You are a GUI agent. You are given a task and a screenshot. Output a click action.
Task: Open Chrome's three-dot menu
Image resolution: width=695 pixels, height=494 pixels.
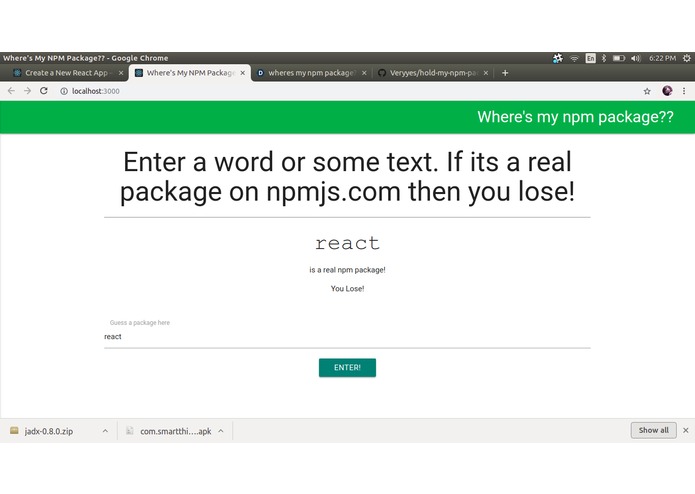(x=684, y=91)
